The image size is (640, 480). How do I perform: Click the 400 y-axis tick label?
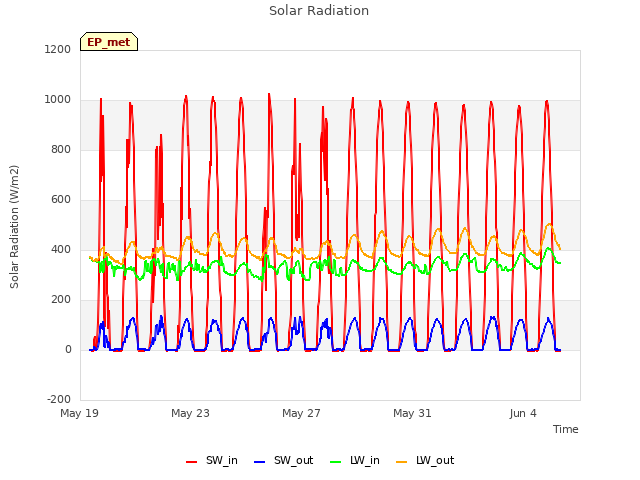(61, 249)
